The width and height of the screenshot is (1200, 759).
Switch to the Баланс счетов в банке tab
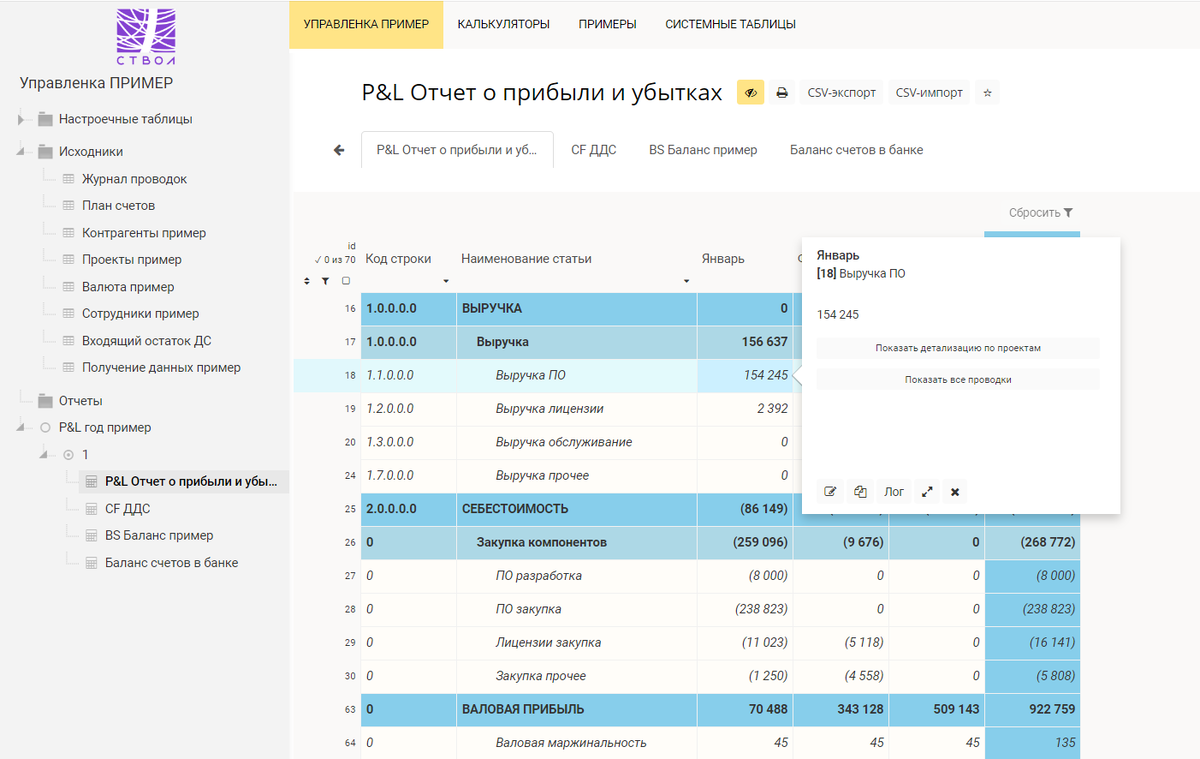pos(856,150)
